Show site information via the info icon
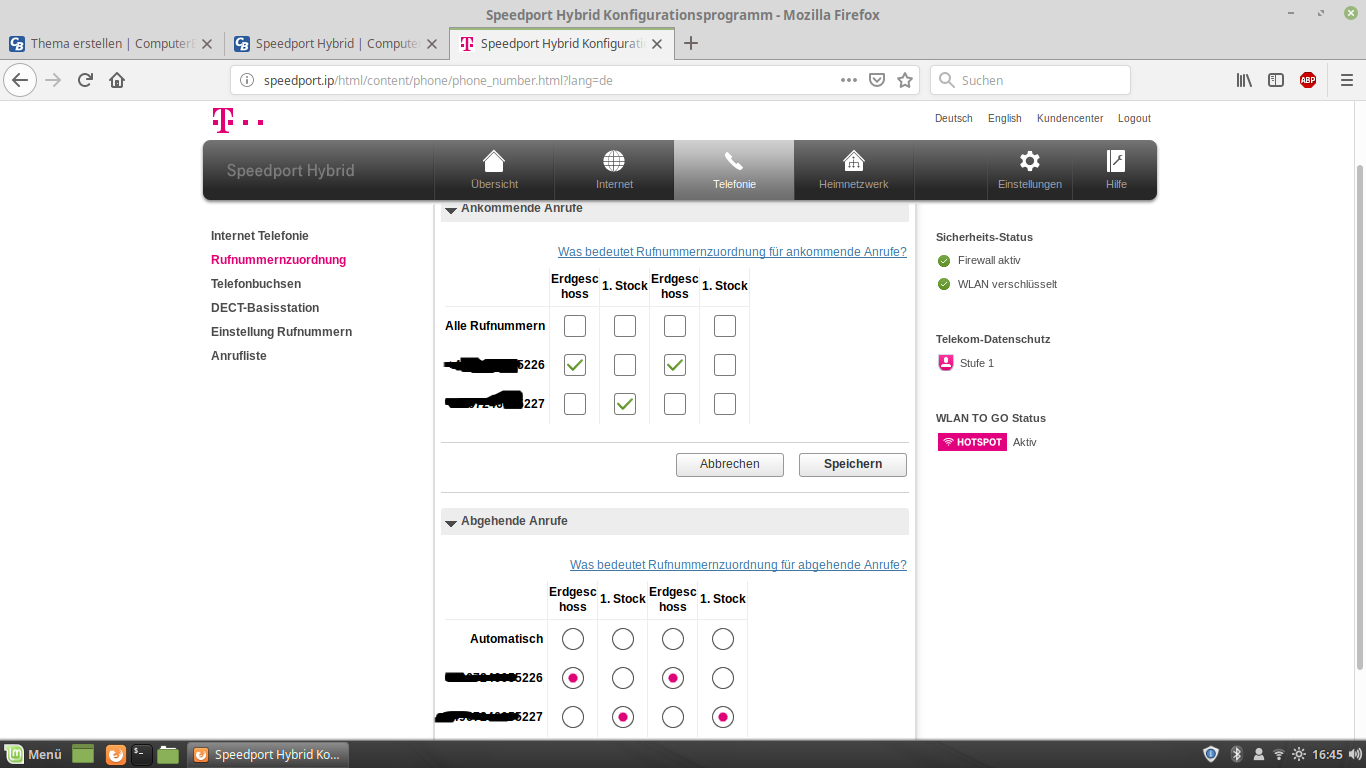 (x=248, y=80)
